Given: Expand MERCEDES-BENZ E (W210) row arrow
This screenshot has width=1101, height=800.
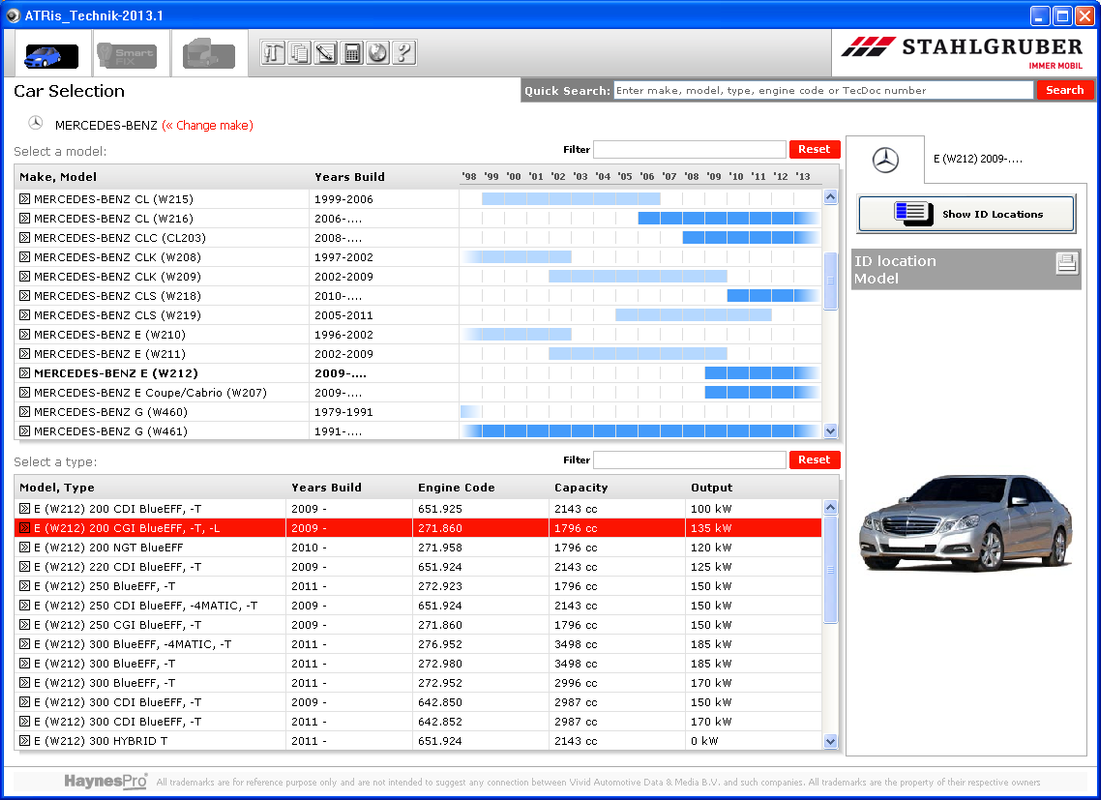Looking at the screenshot, I should [x=25, y=334].
